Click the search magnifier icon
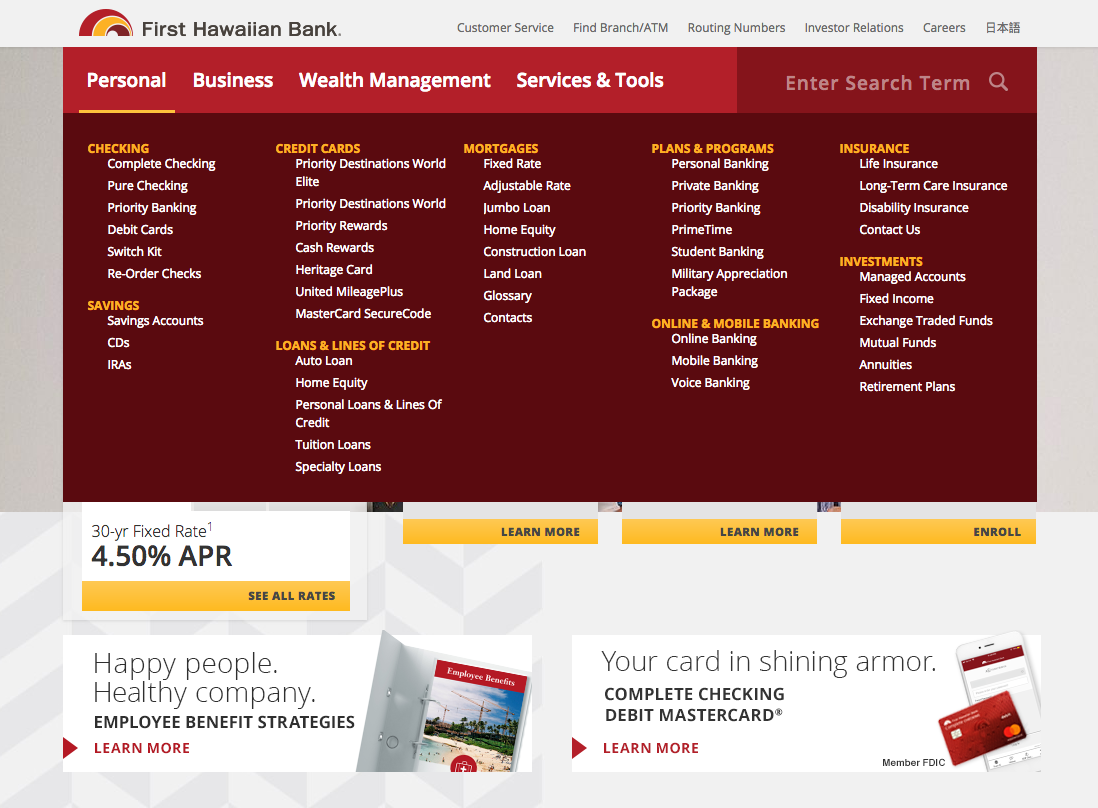1098x808 pixels. (999, 82)
